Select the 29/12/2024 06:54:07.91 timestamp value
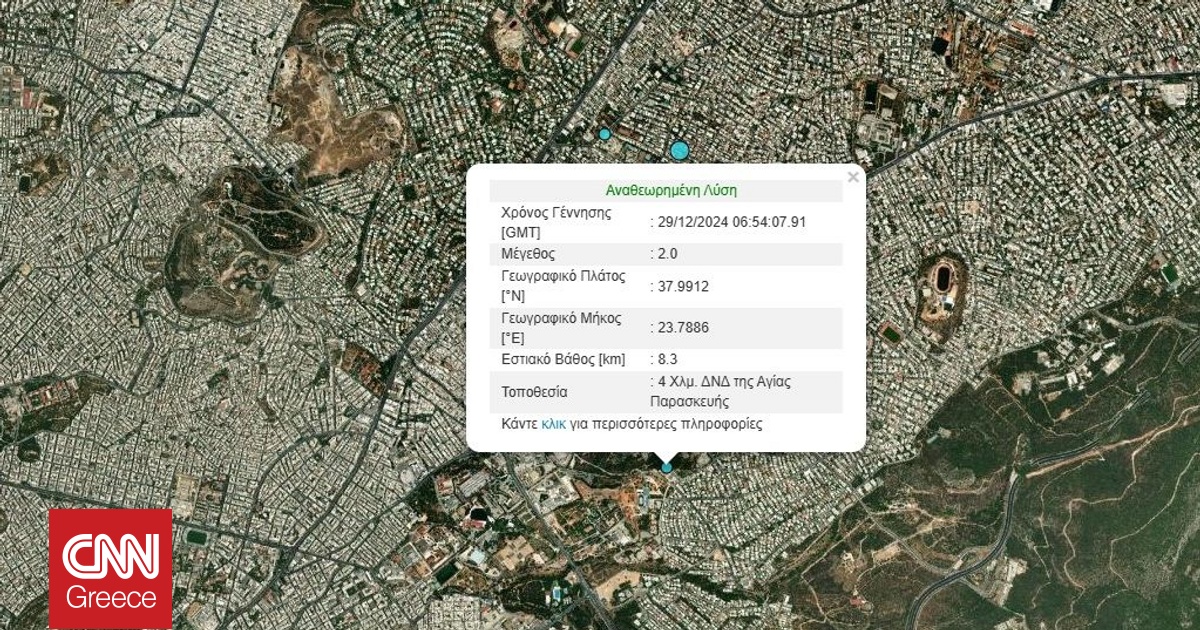Viewport: 1200px width, 630px height. click(732, 222)
